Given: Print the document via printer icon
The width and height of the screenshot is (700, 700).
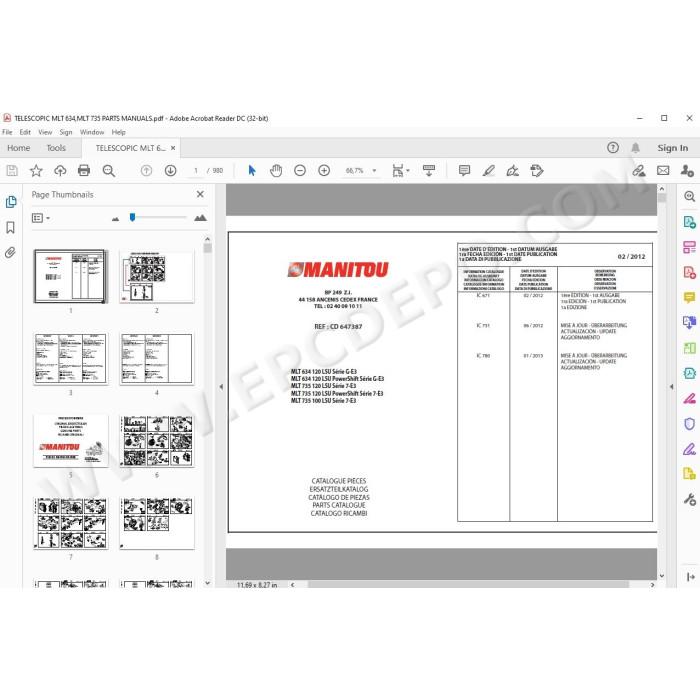Looking at the screenshot, I should point(84,171).
